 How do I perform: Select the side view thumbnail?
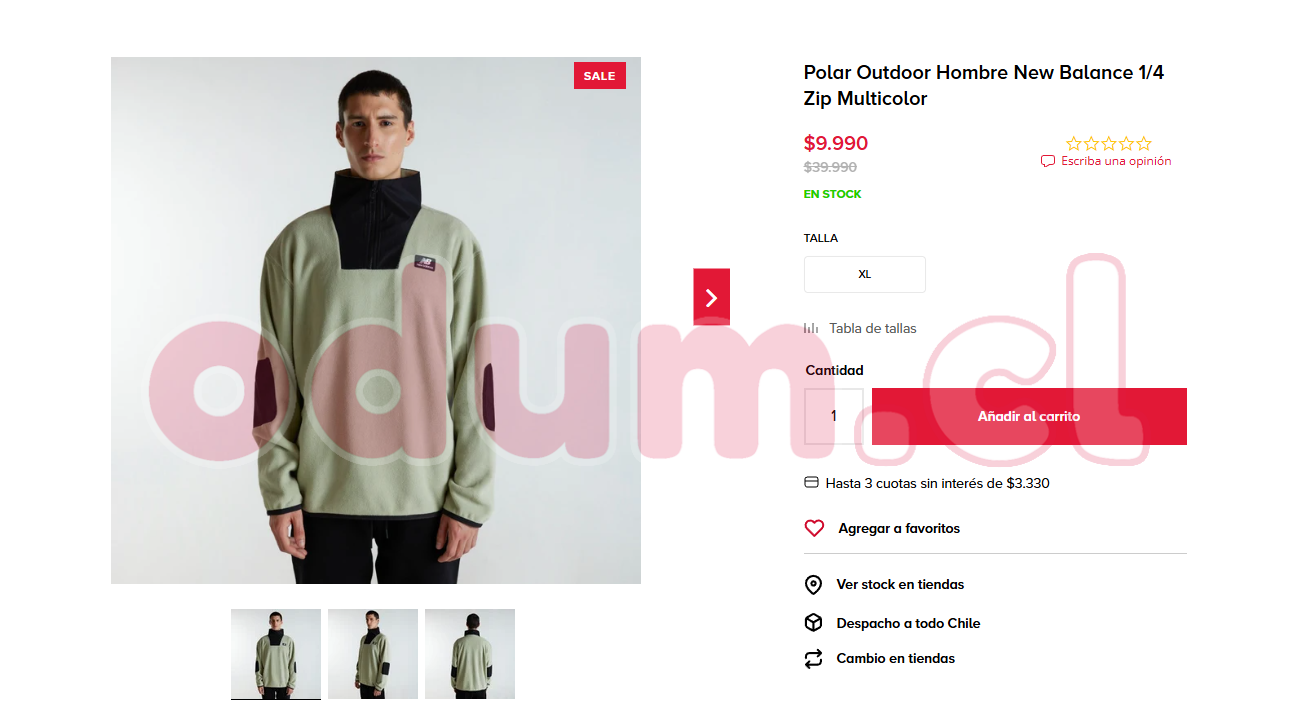pos(373,654)
